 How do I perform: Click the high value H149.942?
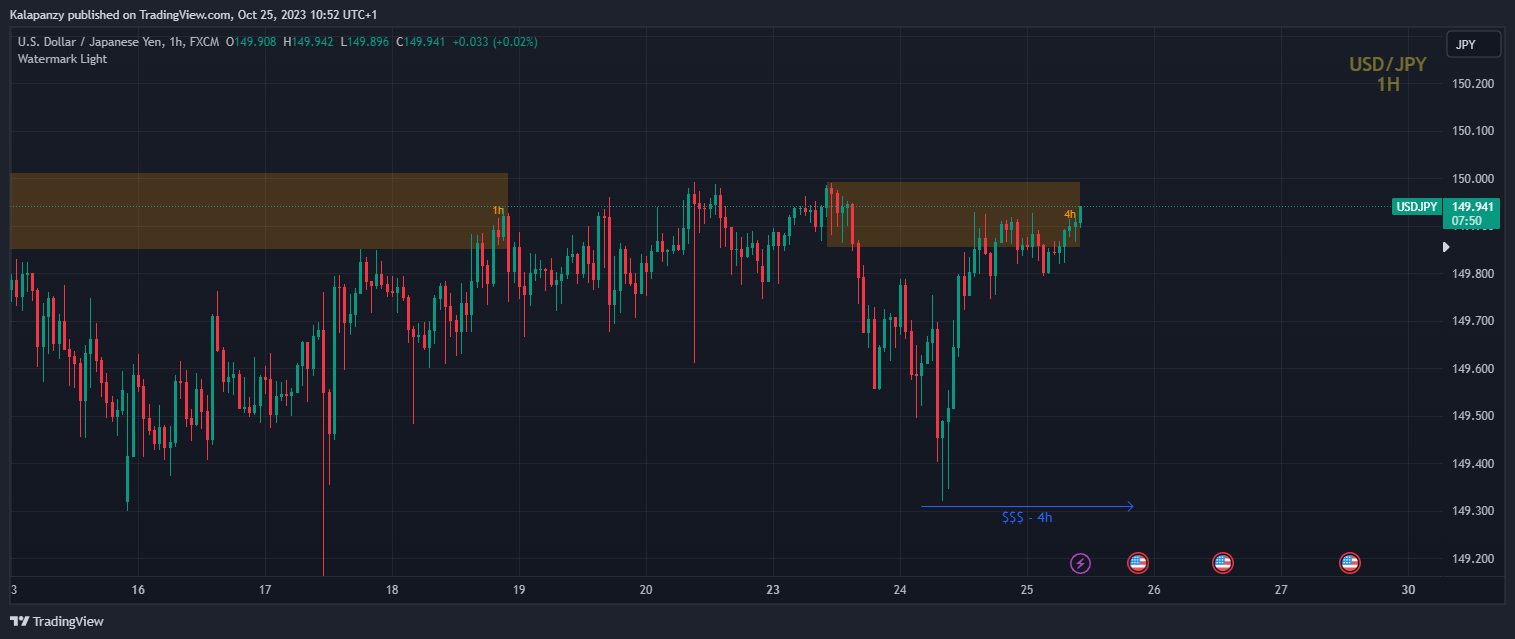point(310,42)
